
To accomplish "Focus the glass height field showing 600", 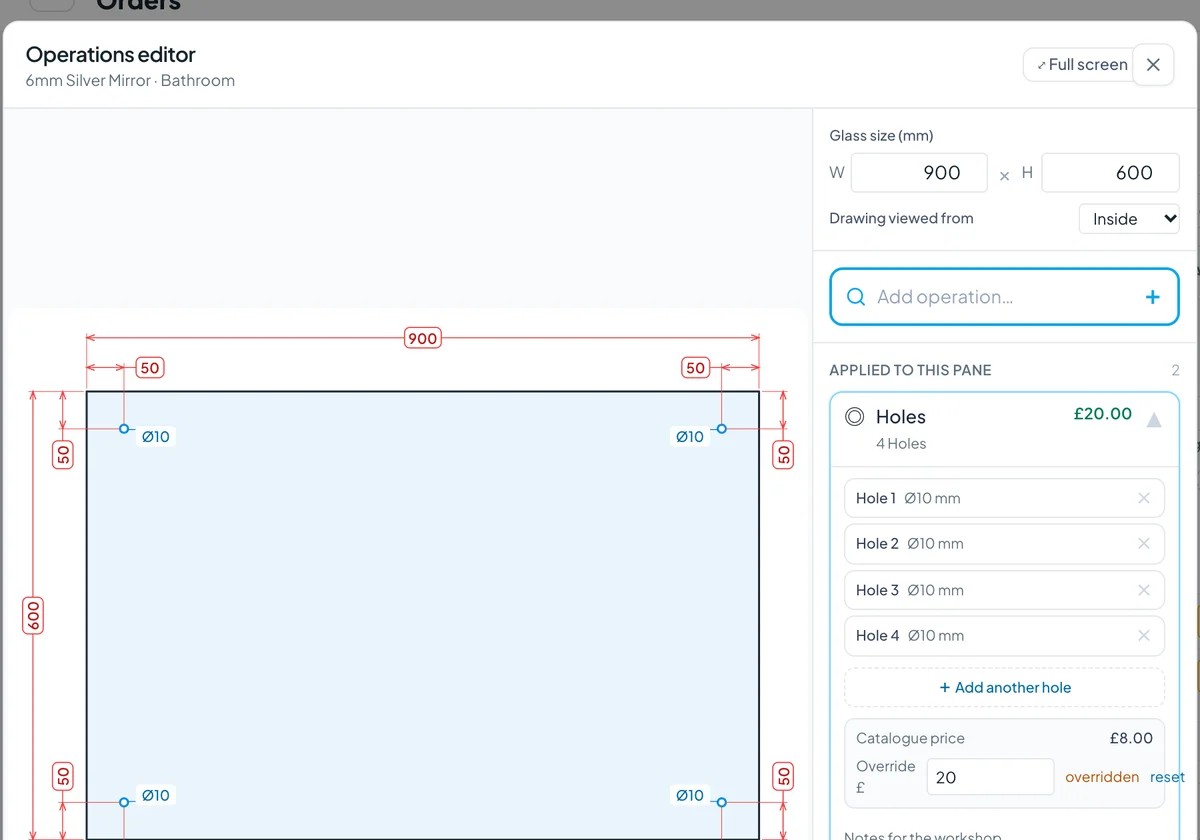I will pos(1111,173).
